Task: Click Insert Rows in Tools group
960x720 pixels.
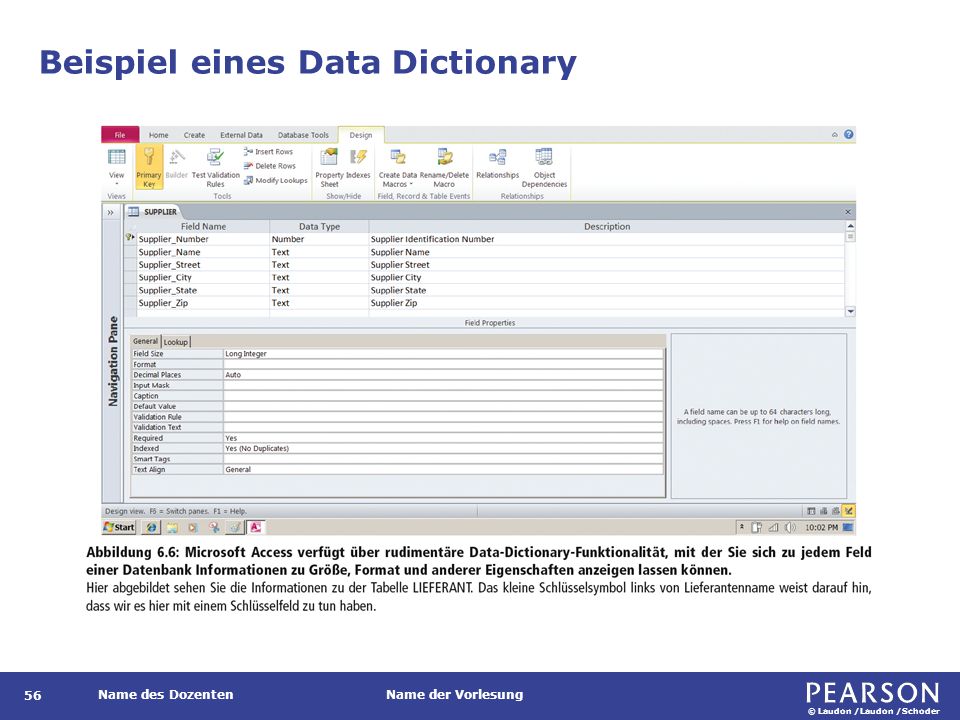Action: pos(268,151)
